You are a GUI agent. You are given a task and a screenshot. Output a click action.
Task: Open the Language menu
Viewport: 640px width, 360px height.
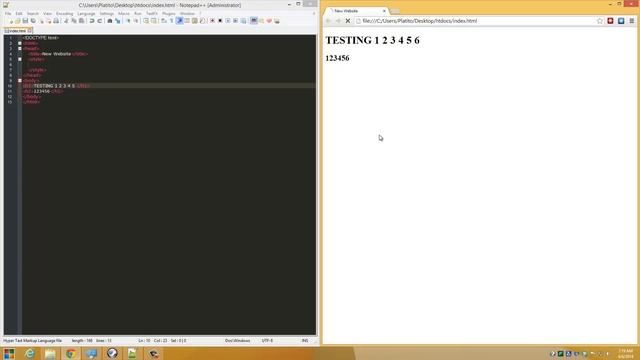[x=86, y=13]
